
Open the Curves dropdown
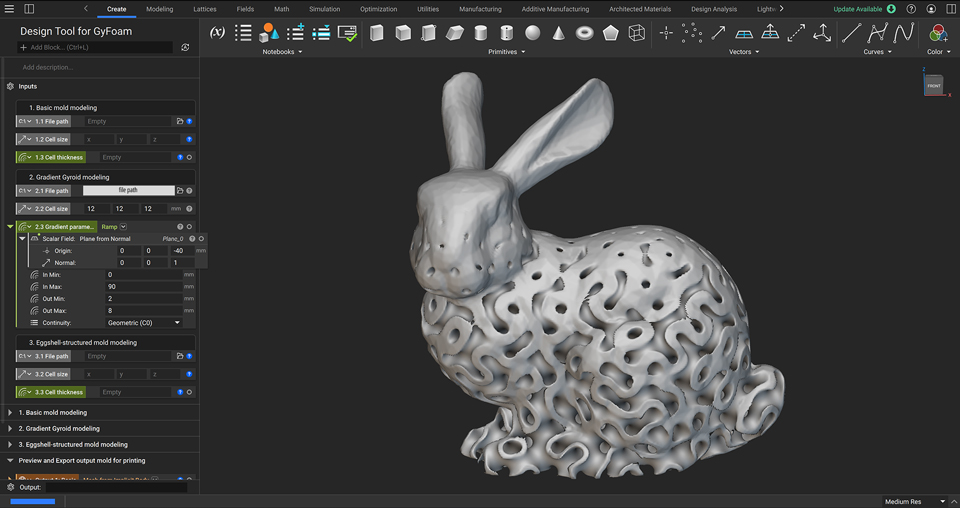877,52
